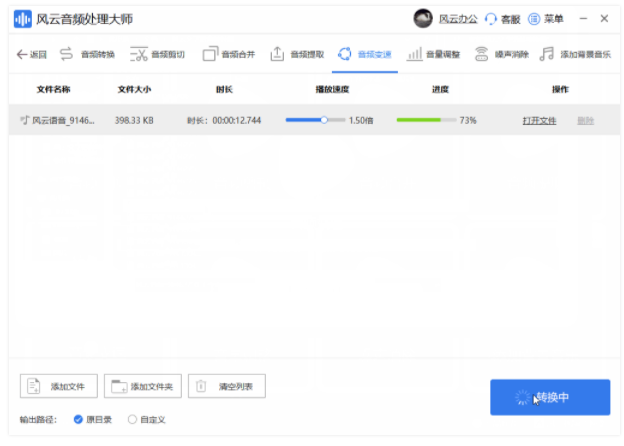Screen dimensions: 624x446
Task: Click the 风云音频处理大师 app logo icon
Action: coord(23,19)
